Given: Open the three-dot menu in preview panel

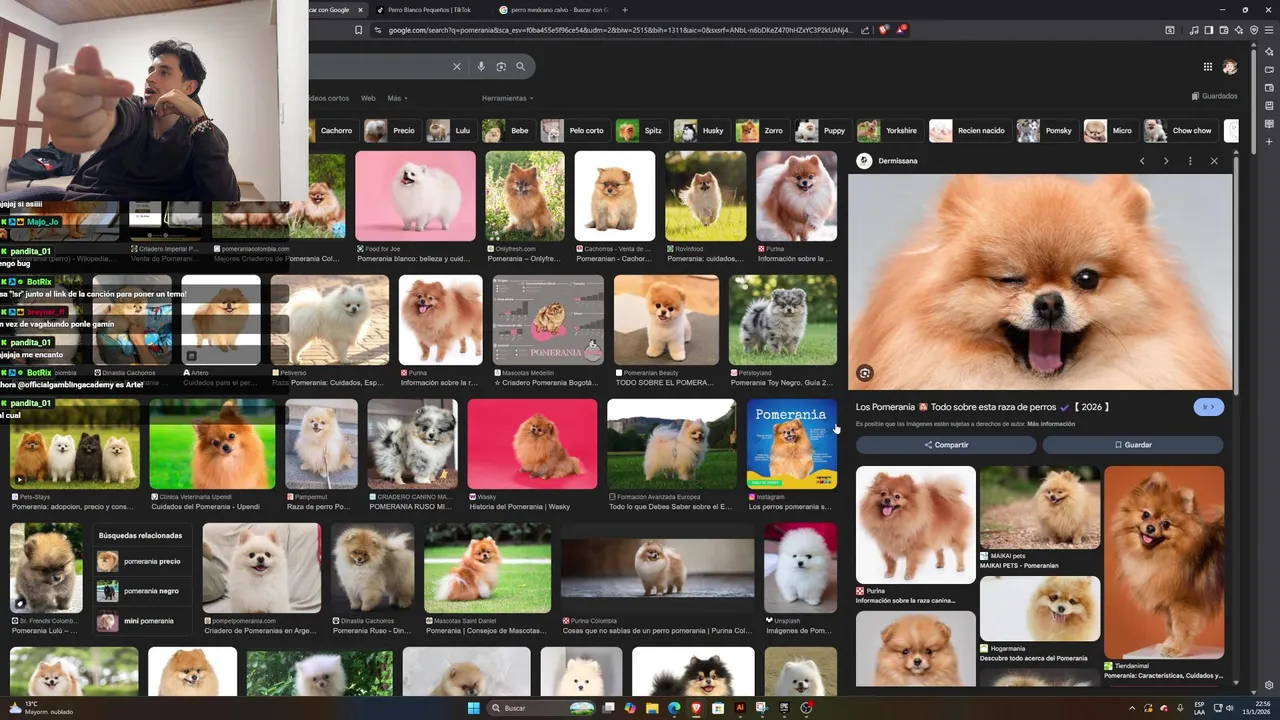Looking at the screenshot, I should click(x=1190, y=161).
